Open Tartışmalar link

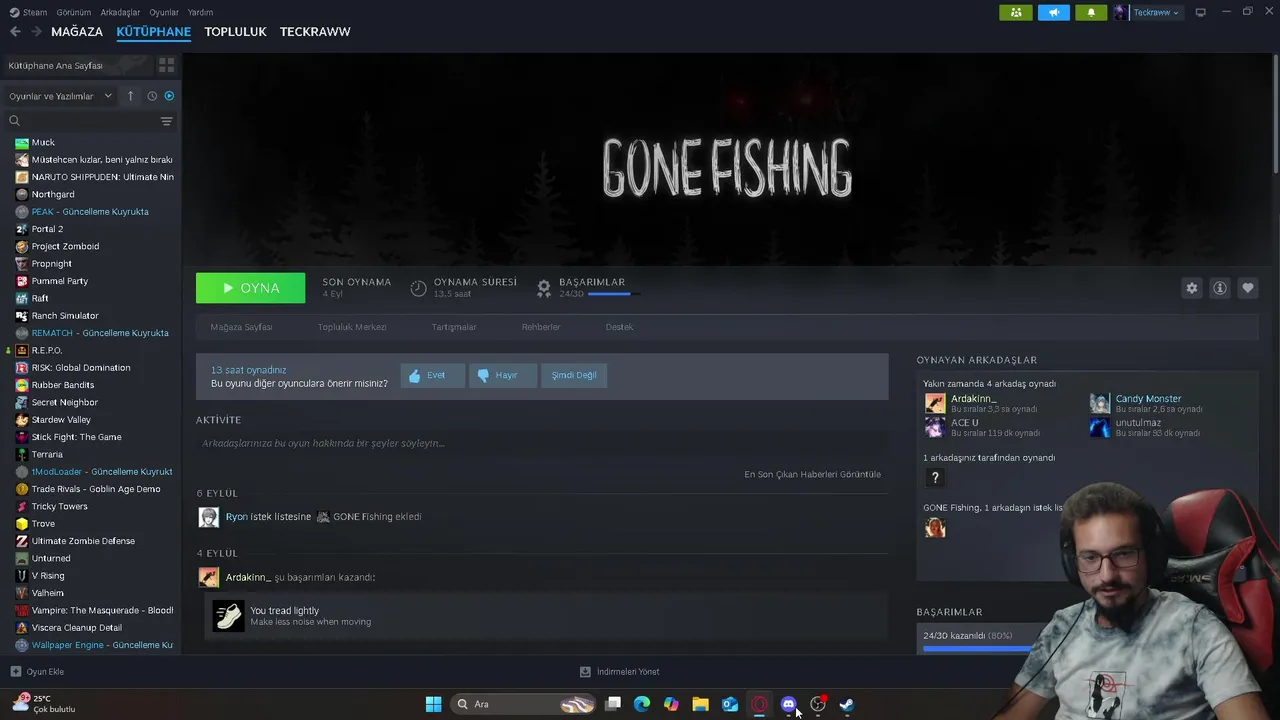tap(454, 327)
